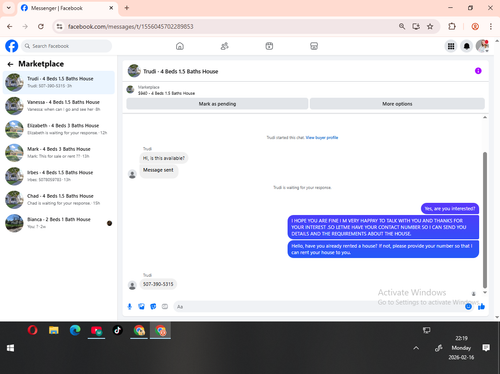The height and width of the screenshot is (374, 500).
Task: Click the browser back arrow
Action: click(10, 26)
